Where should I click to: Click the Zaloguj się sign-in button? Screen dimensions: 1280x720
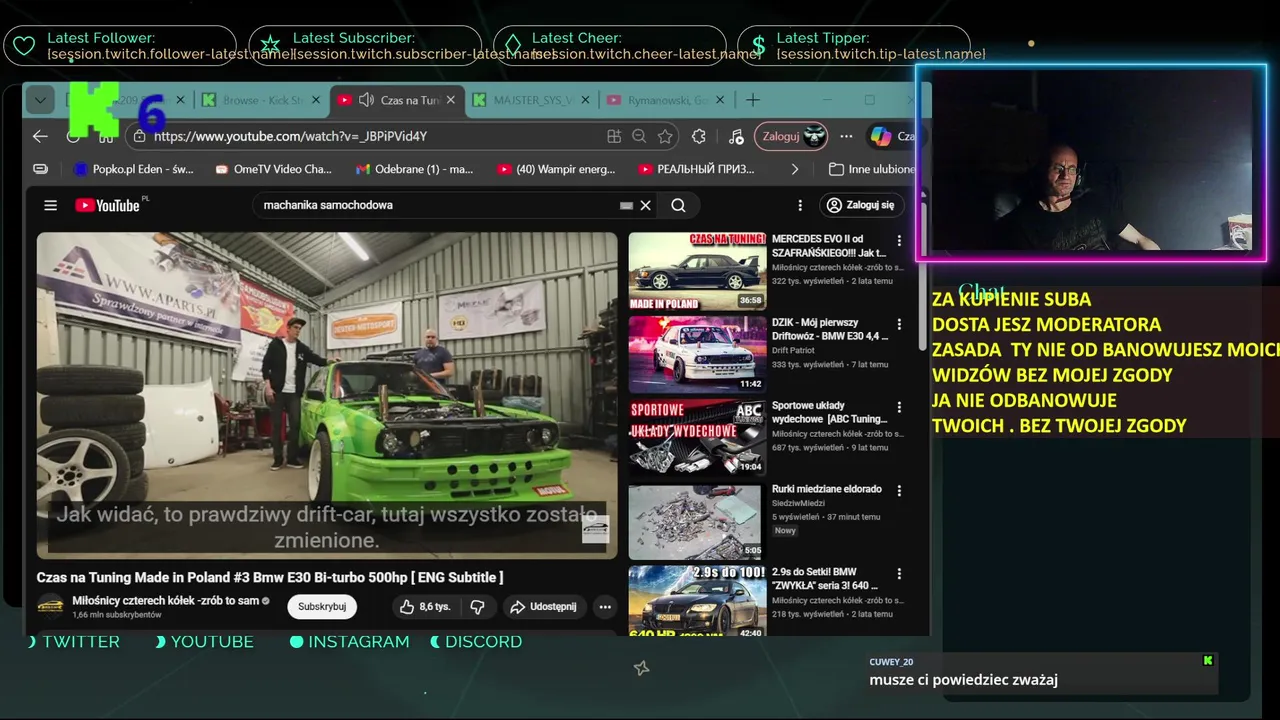click(861, 205)
